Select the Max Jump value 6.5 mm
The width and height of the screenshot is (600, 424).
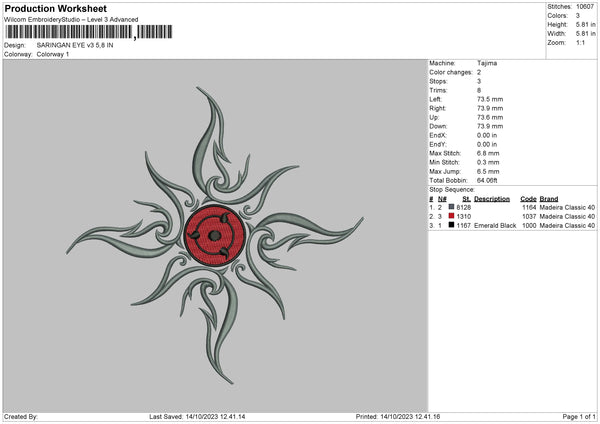tap(488, 171)
